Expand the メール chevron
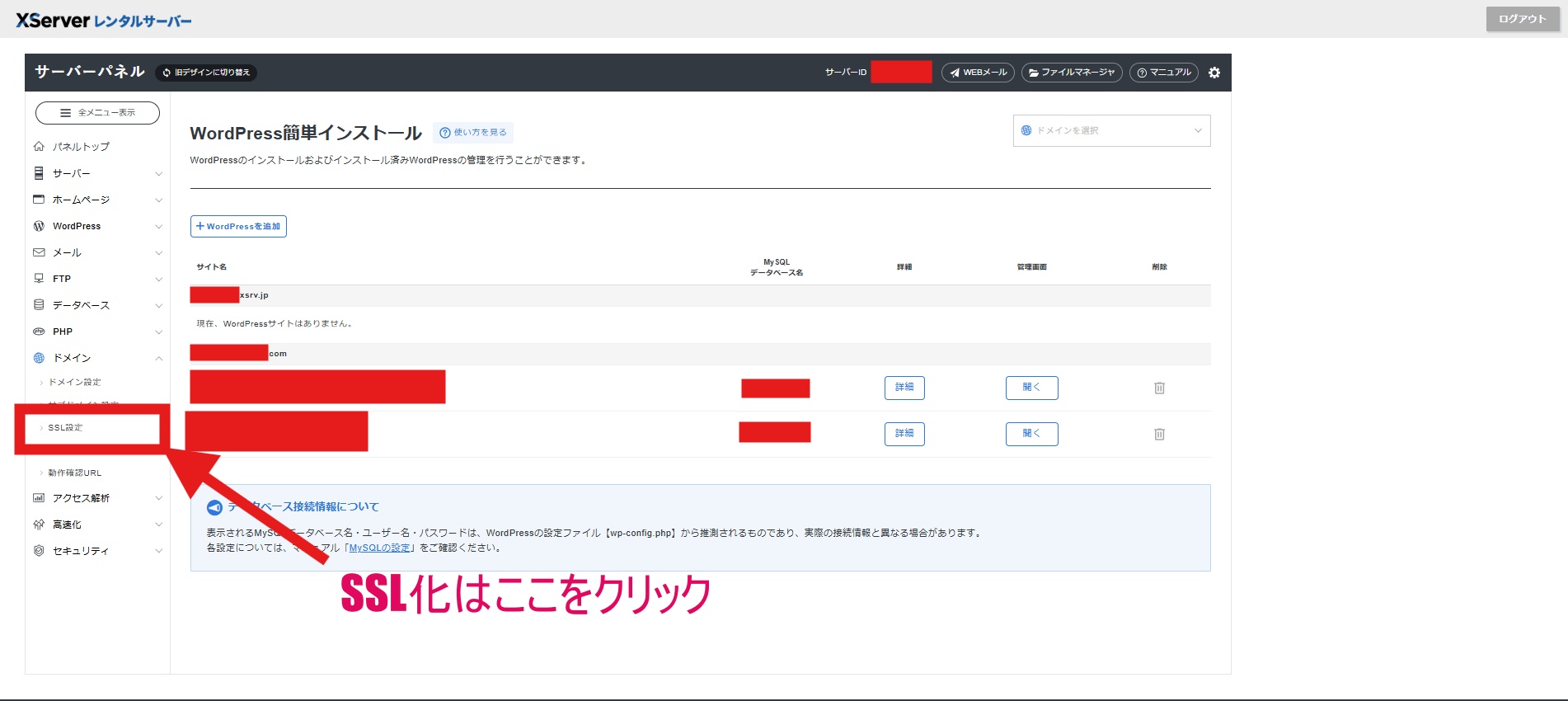The width and height of the screenshot is (1568, 701). [x=158, y=253]
